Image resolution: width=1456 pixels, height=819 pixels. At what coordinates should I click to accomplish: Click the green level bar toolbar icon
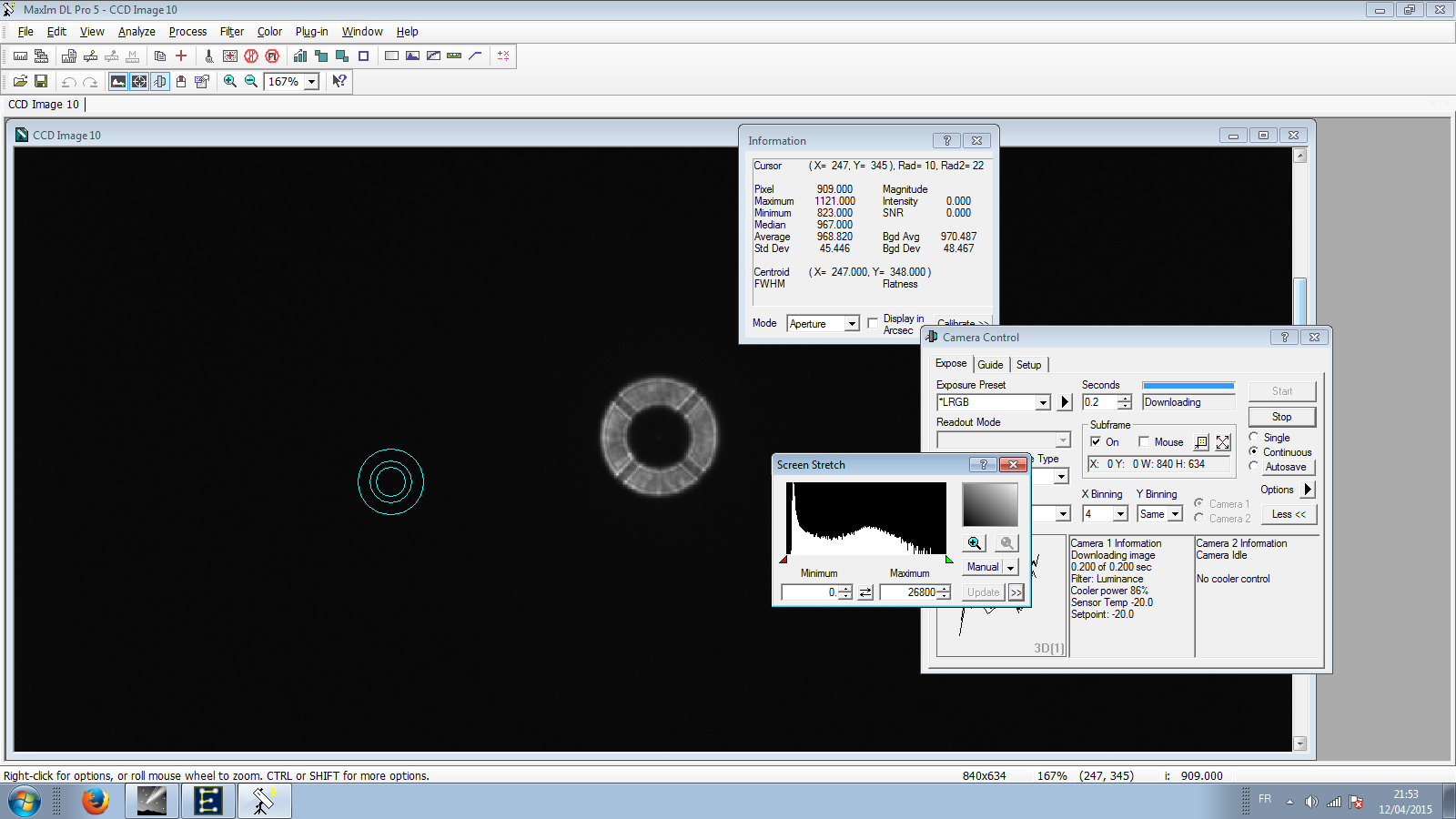[454, 56]
